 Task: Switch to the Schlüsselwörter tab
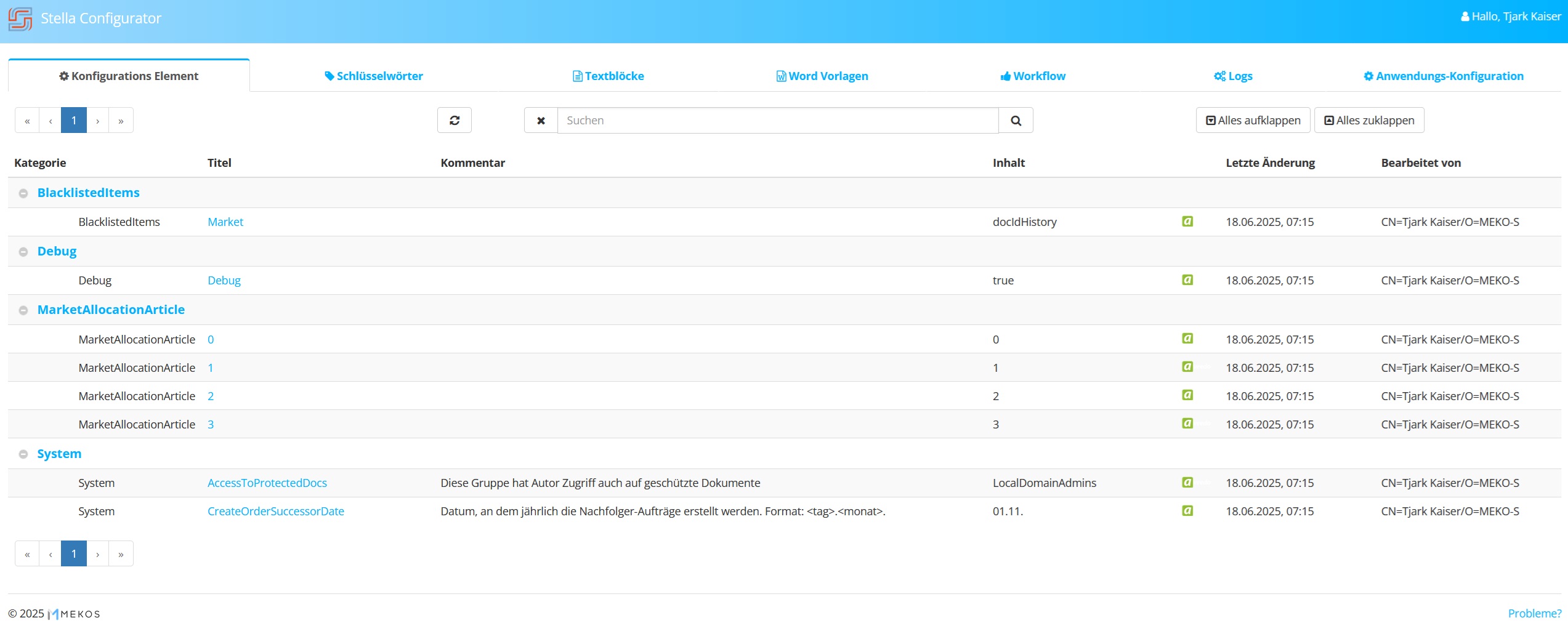point(374,76)
